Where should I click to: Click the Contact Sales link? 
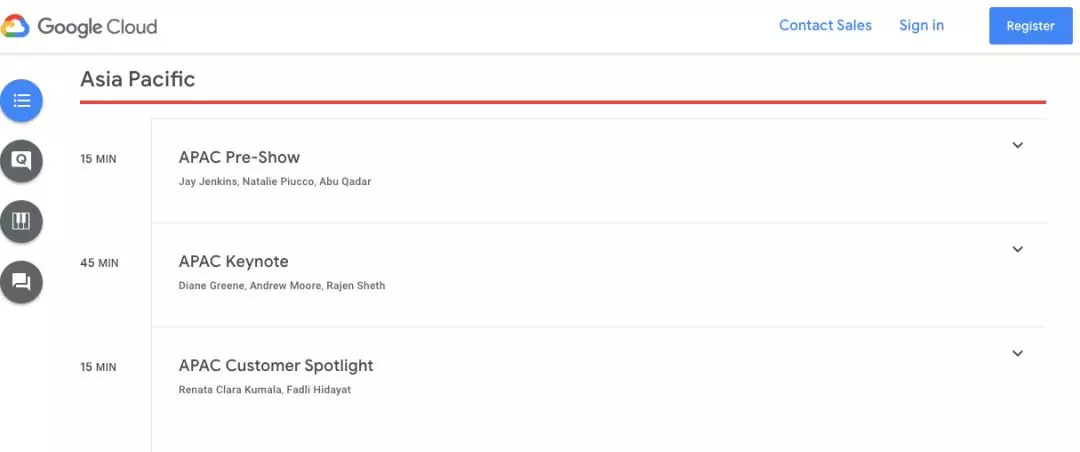pos(825,26)
